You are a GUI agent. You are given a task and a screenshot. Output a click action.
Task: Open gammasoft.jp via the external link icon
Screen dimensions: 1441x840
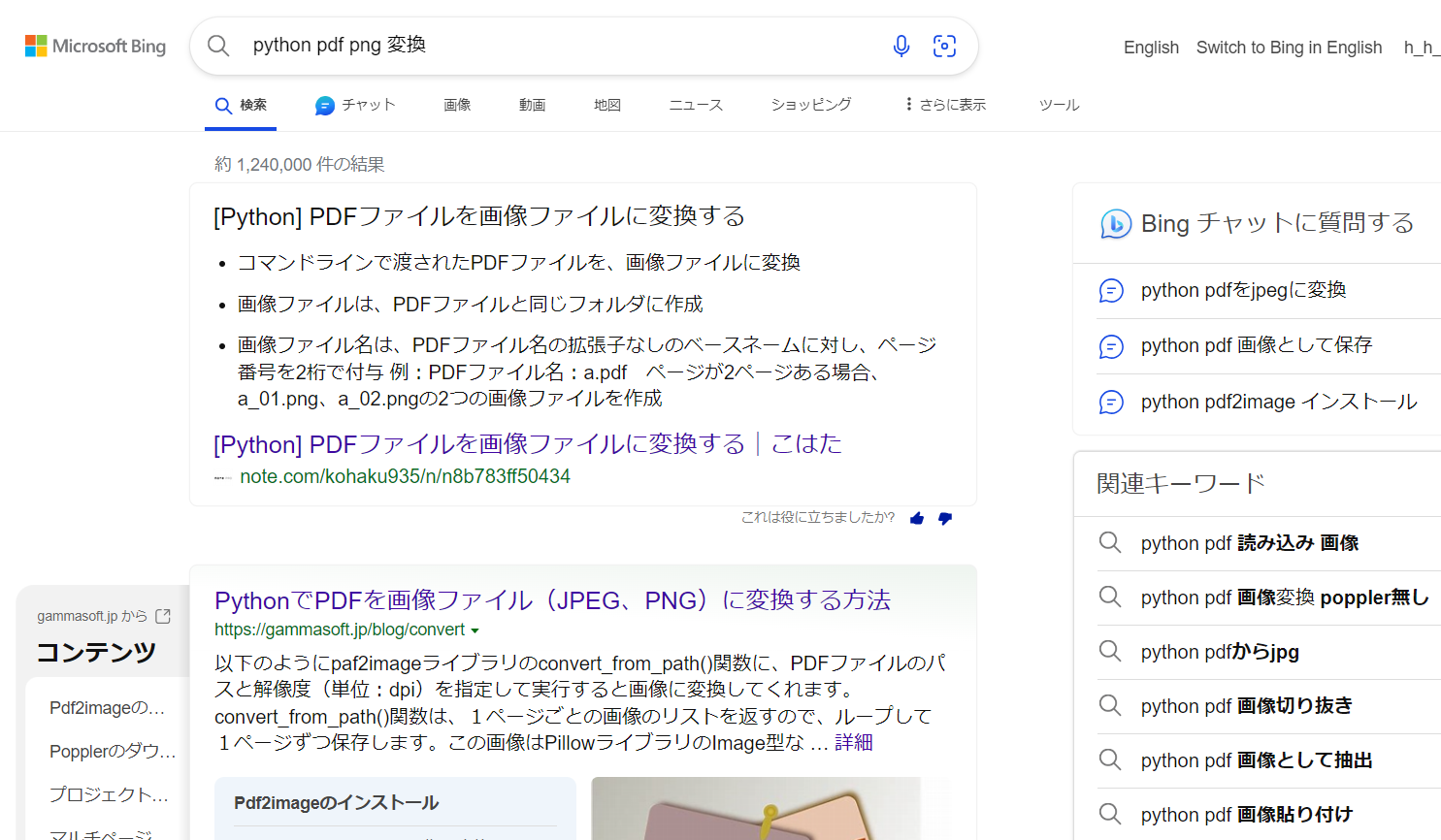(x=163, y=614)
